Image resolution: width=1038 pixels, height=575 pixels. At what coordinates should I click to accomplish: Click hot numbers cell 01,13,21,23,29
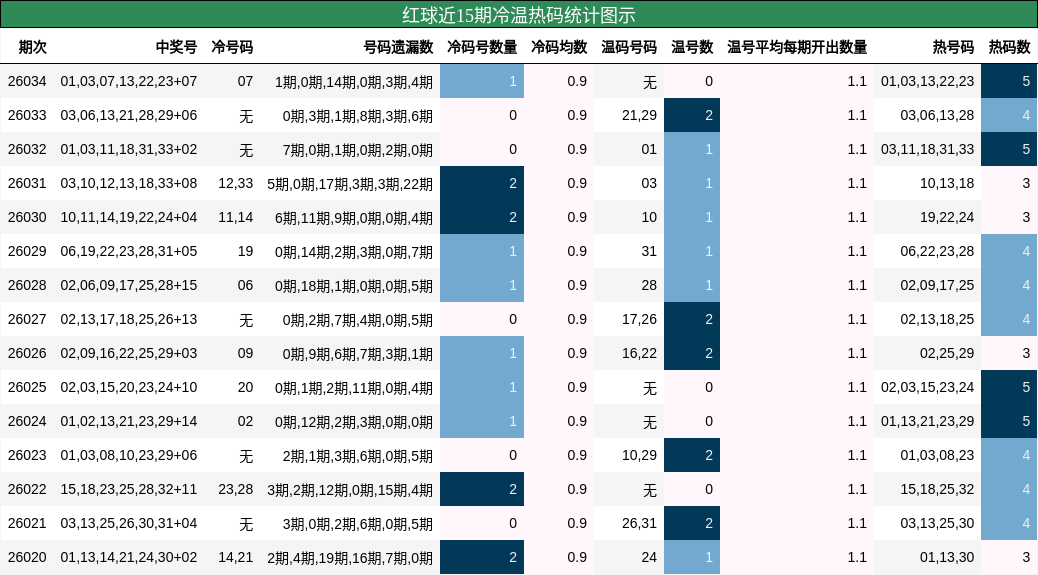coord(927,421)
